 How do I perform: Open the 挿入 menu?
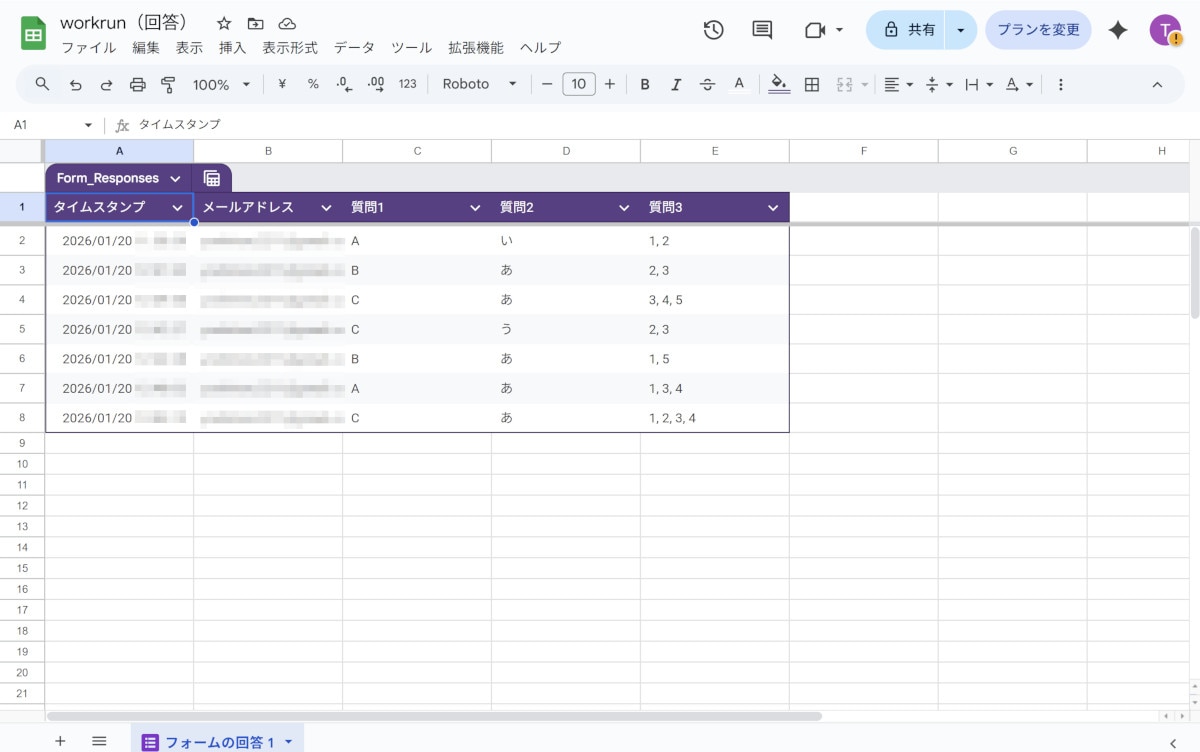(232, 47)
